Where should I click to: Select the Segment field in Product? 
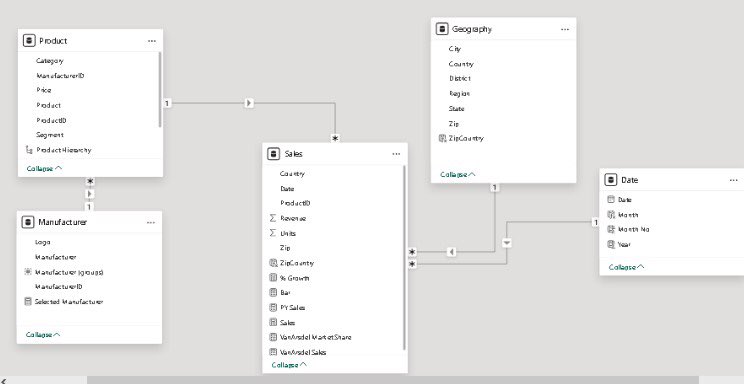coord(50,135)
